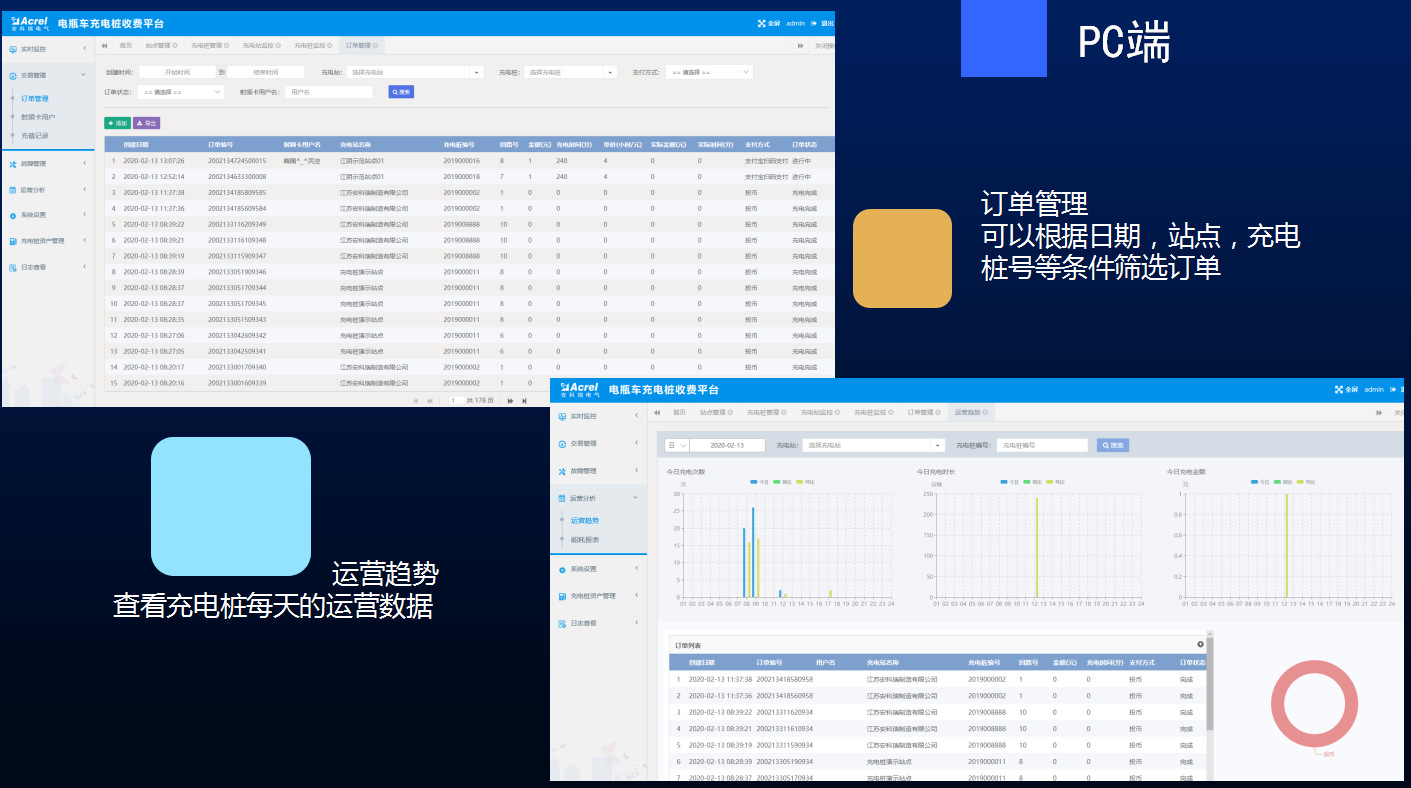Open 充值记录 submenu in order management sidebar

[35, 135]
